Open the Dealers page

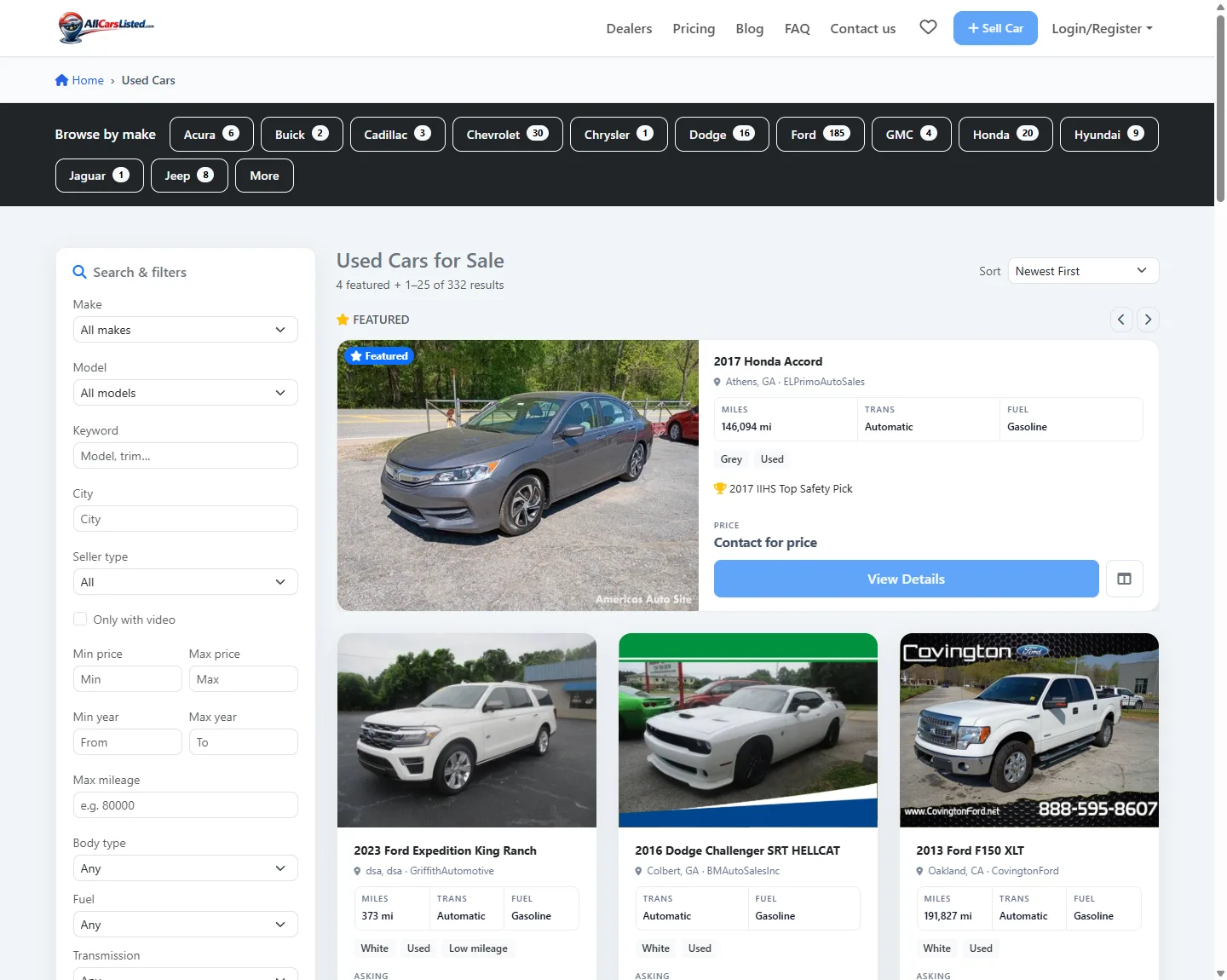(x=629, y=28)
